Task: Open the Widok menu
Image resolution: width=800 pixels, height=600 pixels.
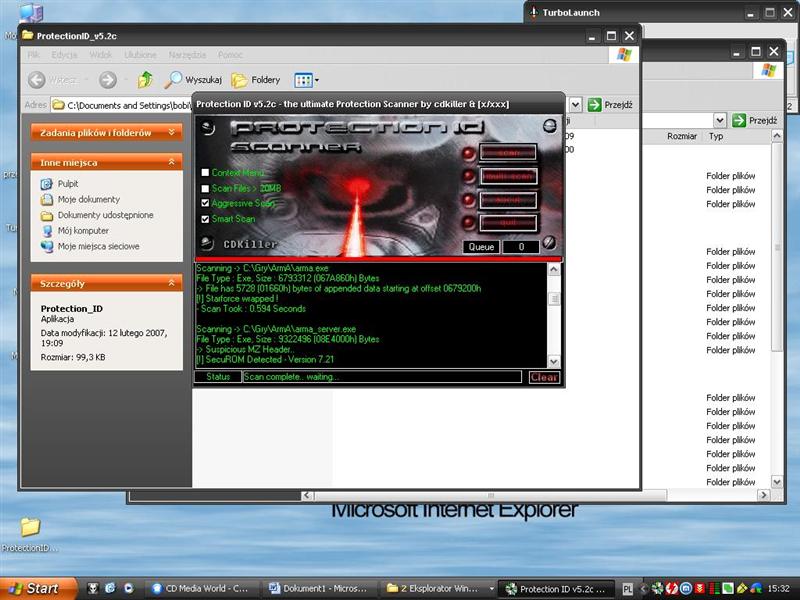Action: (x=100, y=55)
